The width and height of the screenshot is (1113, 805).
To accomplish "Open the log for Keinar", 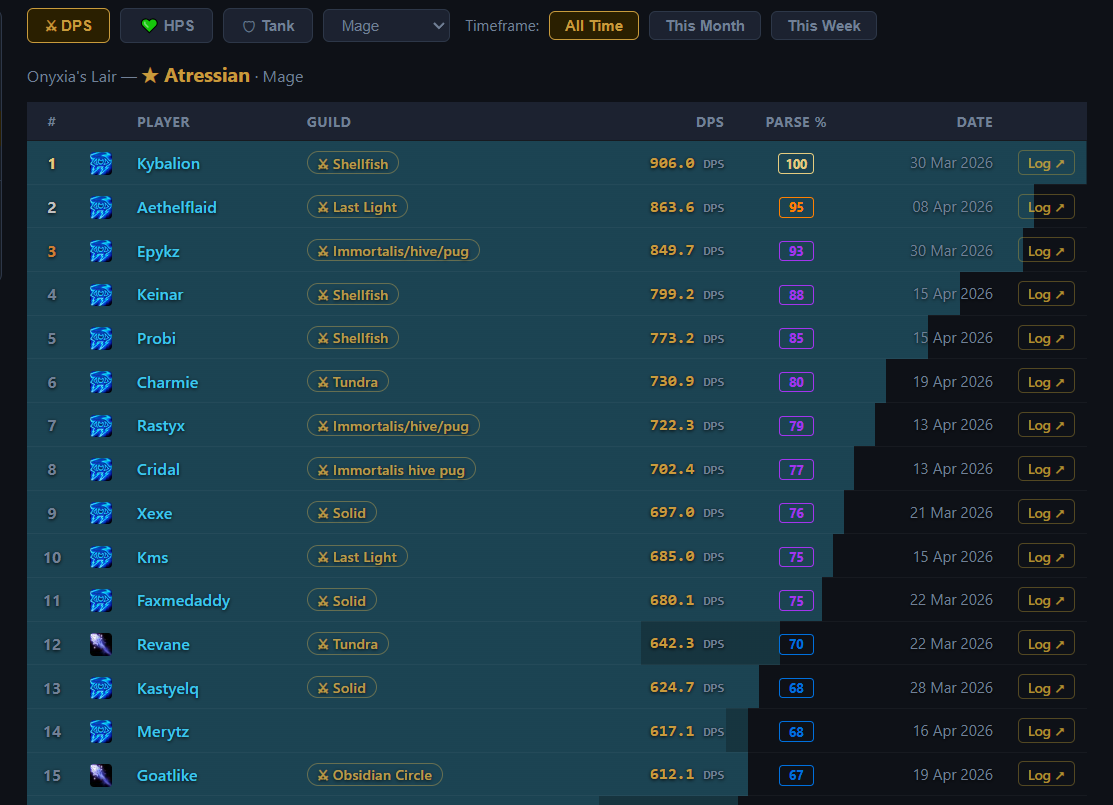I will click(x=1046, y=295).
